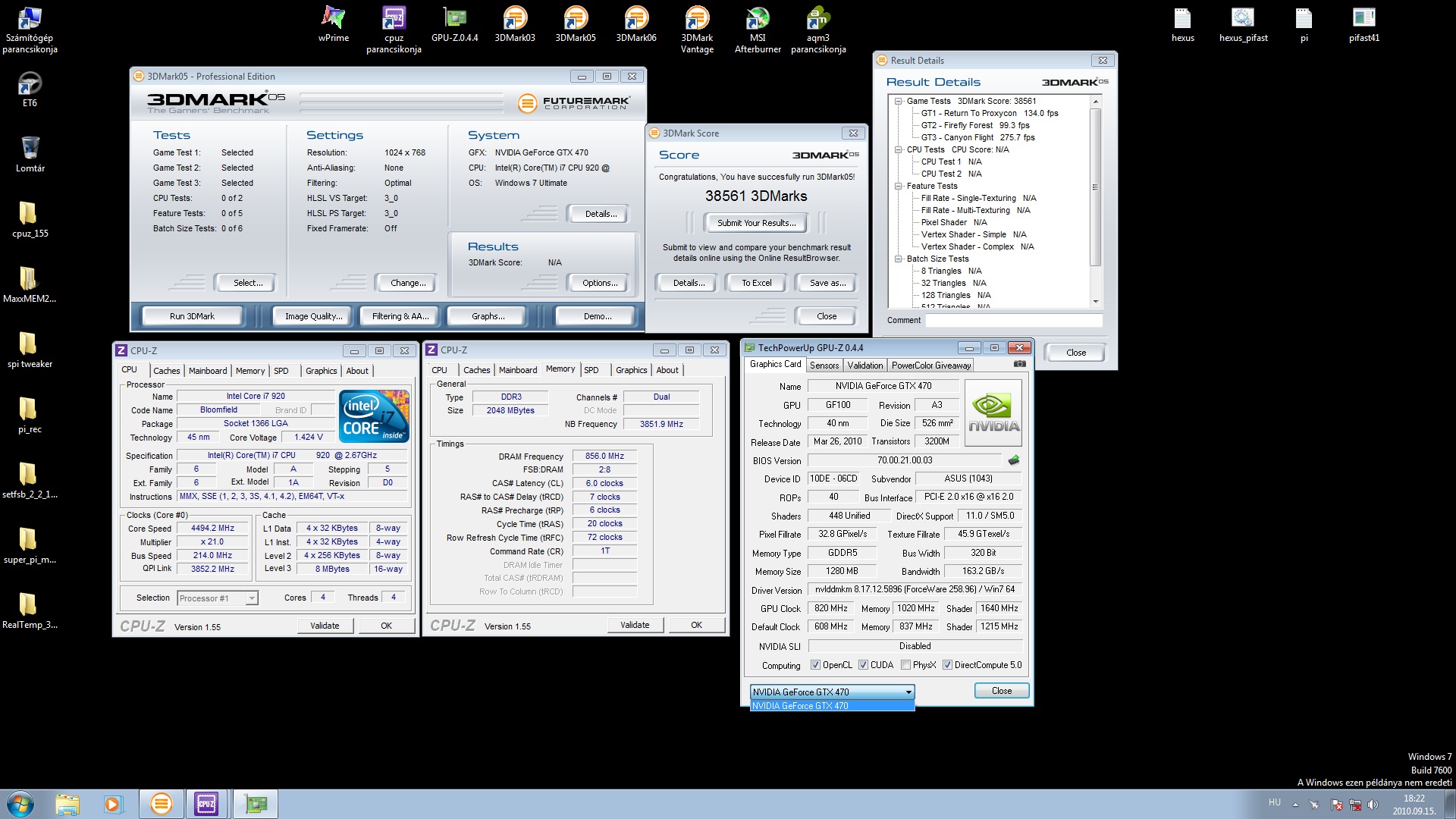Click the BIOS save icon in GPU-Z
1456x819 pixels.
coord(1014,460)
